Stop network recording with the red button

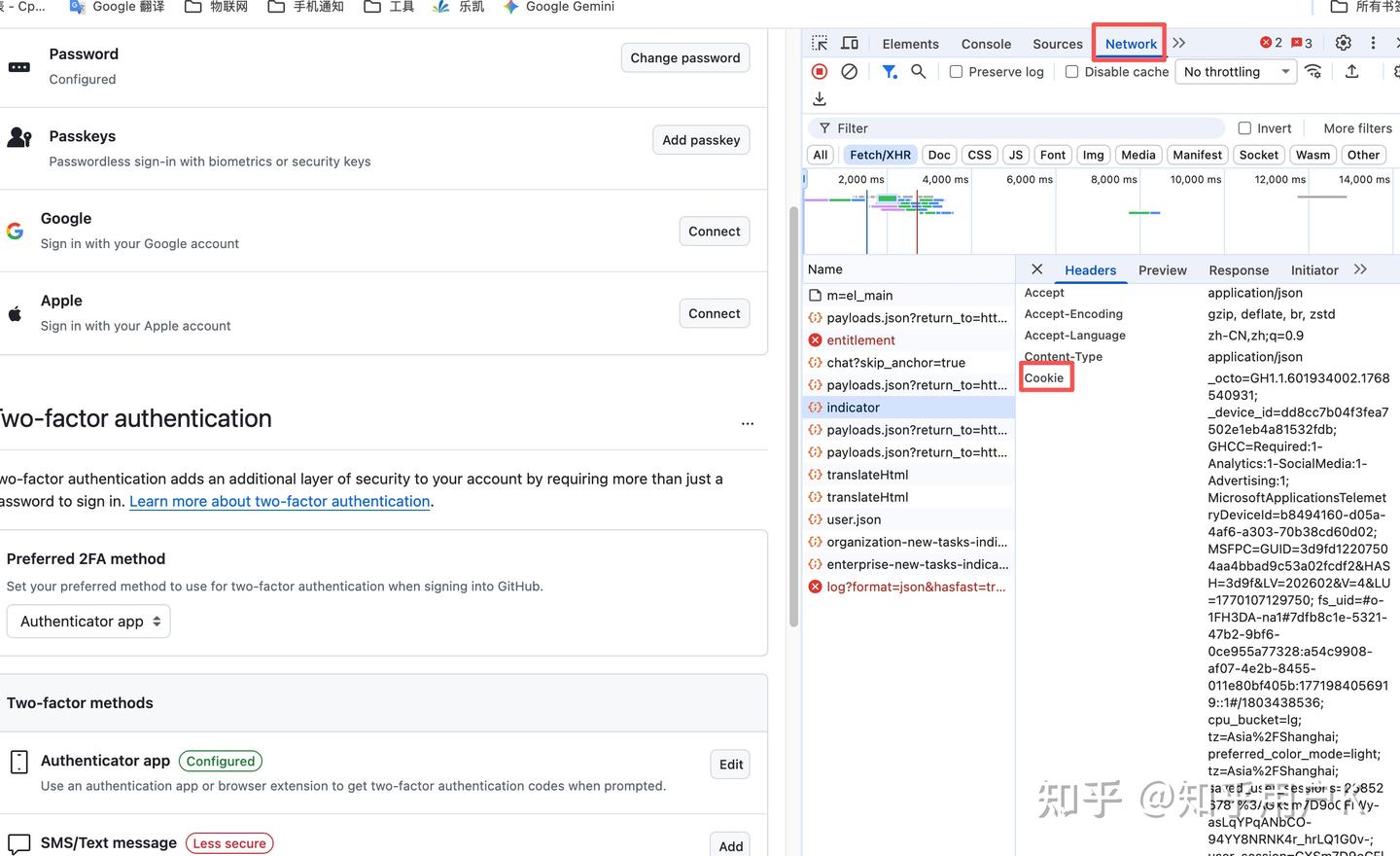pyautogui.click(x=820, y=71)
